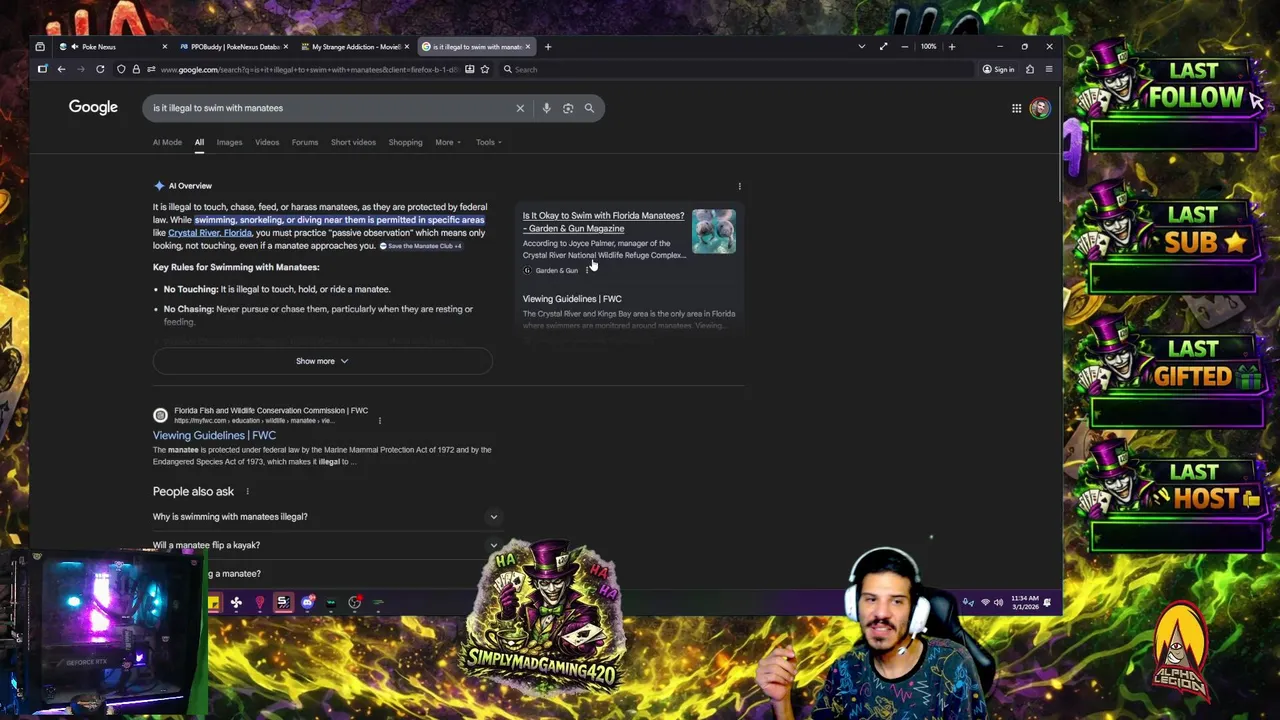Start a voice search with the microphone
Viewport: 1280px width, 720px height.
[x=546, y=108]
